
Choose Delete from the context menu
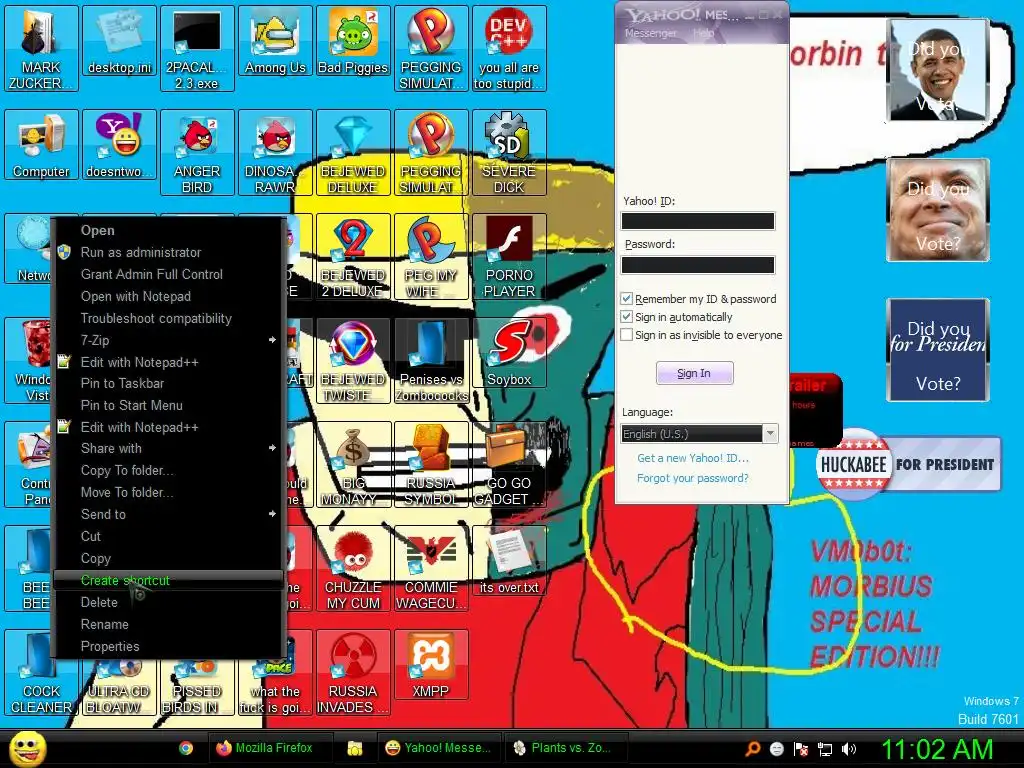point(168,602)
